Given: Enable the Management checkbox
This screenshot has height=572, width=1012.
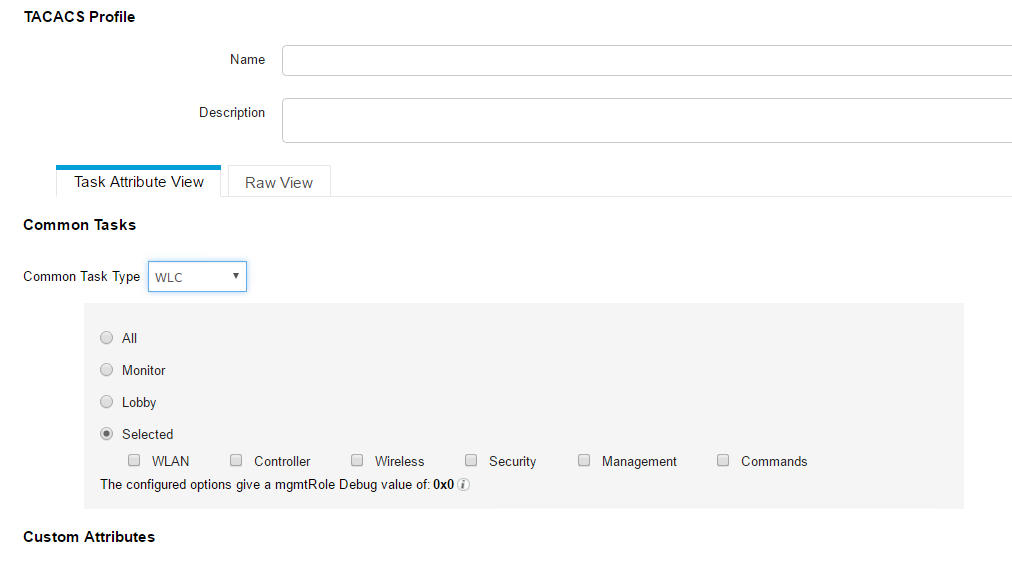Looking at the screenshot, I should tap(584, 460).
